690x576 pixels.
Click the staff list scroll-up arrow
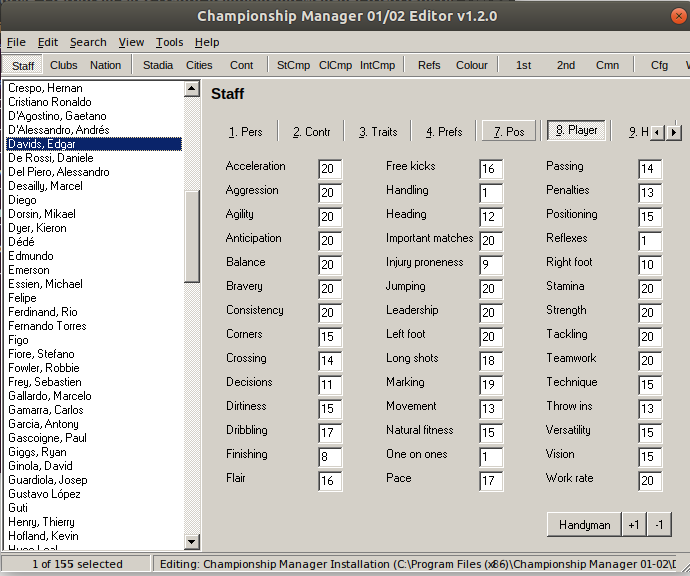coord(191,89)
